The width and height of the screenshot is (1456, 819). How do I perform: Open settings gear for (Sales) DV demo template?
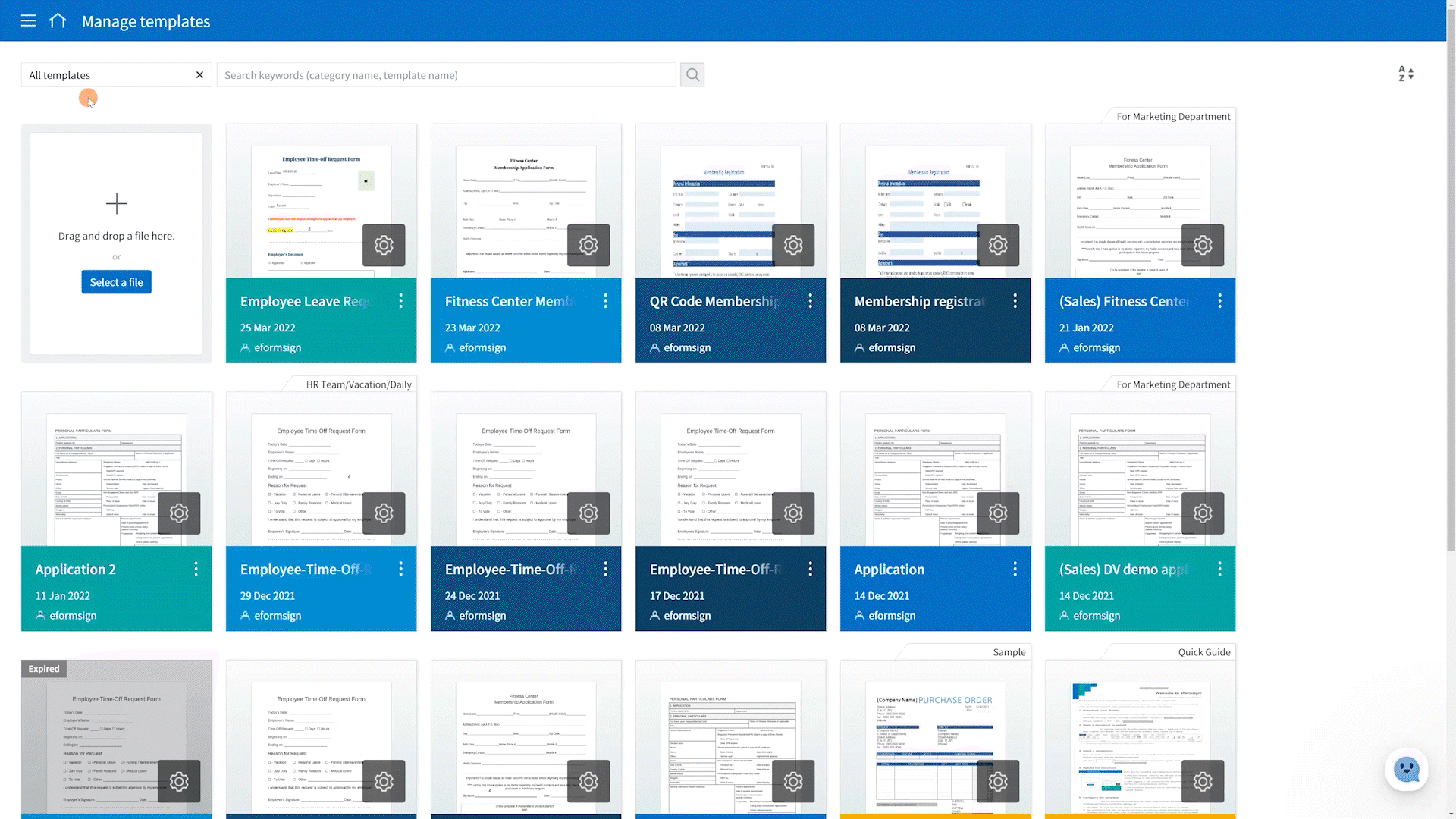[1203, 513]
